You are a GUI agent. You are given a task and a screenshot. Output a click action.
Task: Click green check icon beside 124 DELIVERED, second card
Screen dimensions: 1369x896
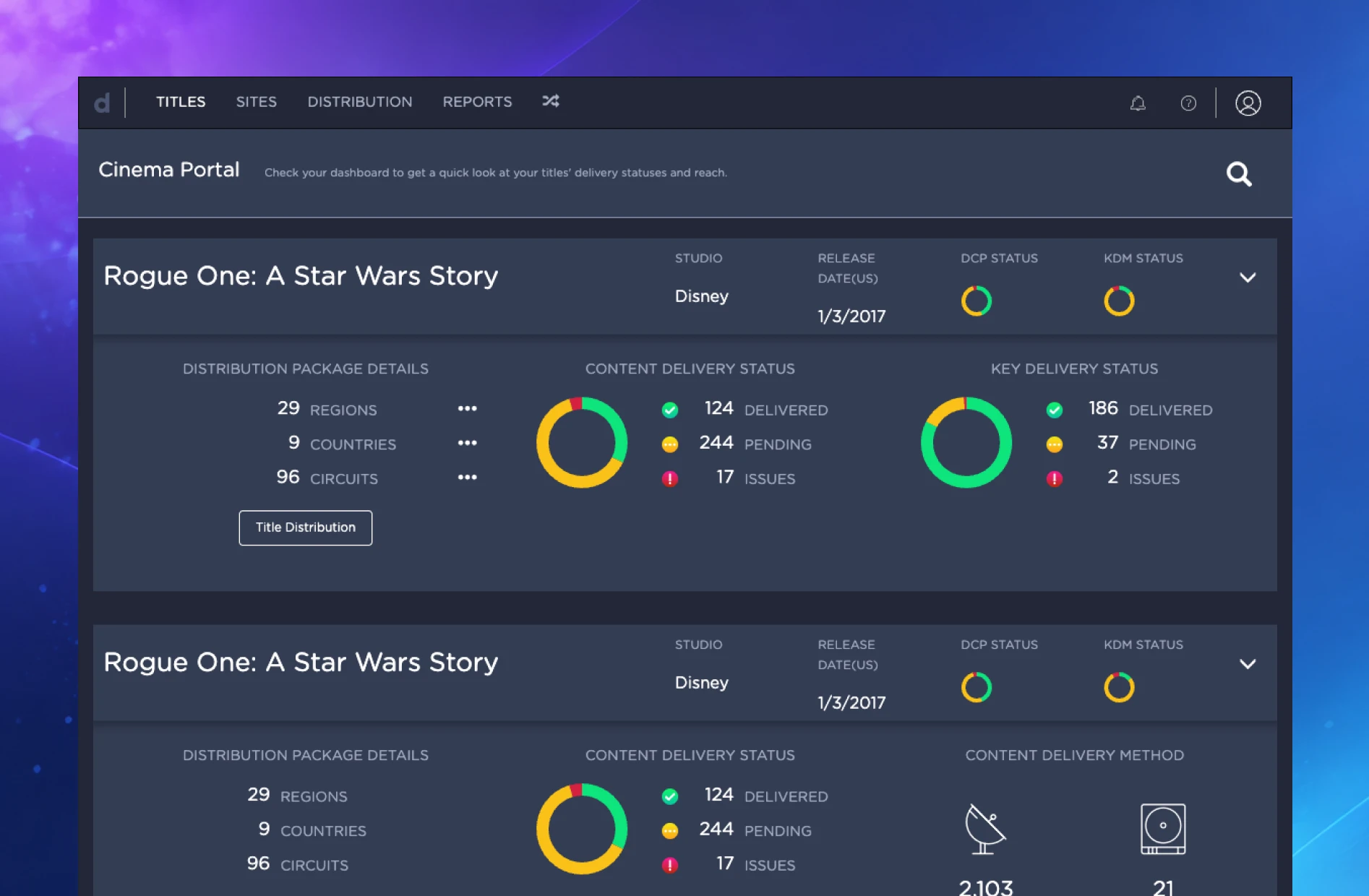coord(670,796)
